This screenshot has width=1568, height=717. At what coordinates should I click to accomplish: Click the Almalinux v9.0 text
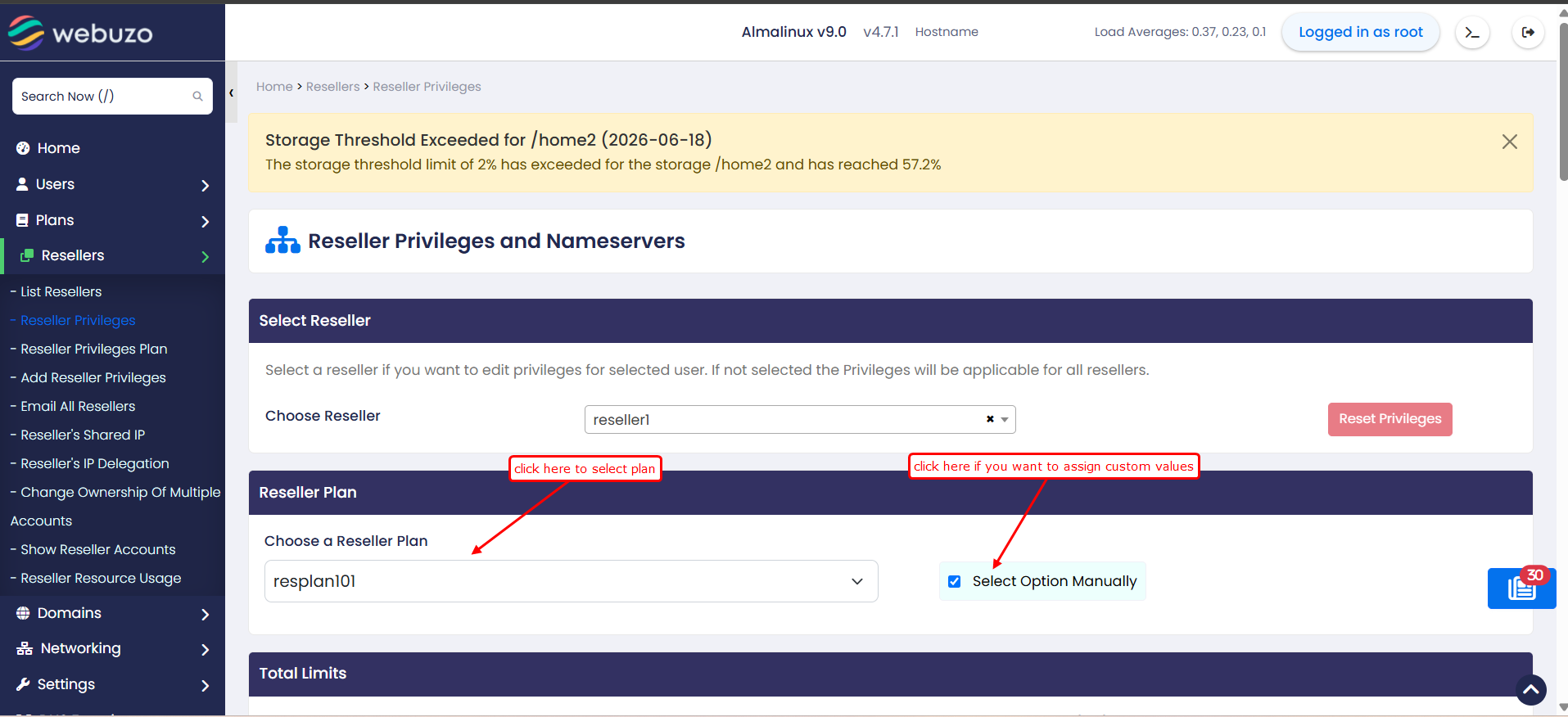[x=793, y=32]
